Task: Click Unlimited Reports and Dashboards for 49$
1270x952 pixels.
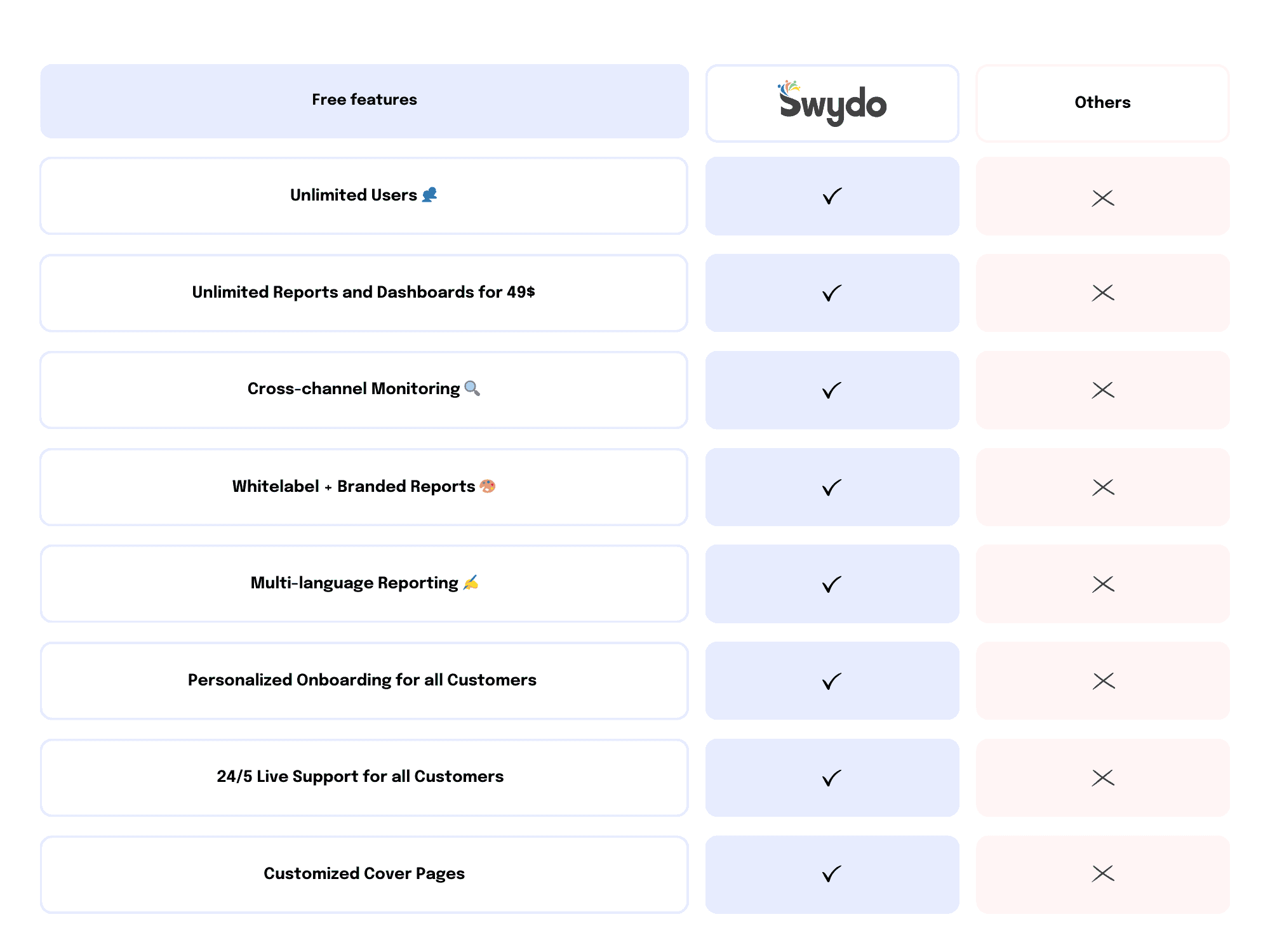Action: point(364,293)
